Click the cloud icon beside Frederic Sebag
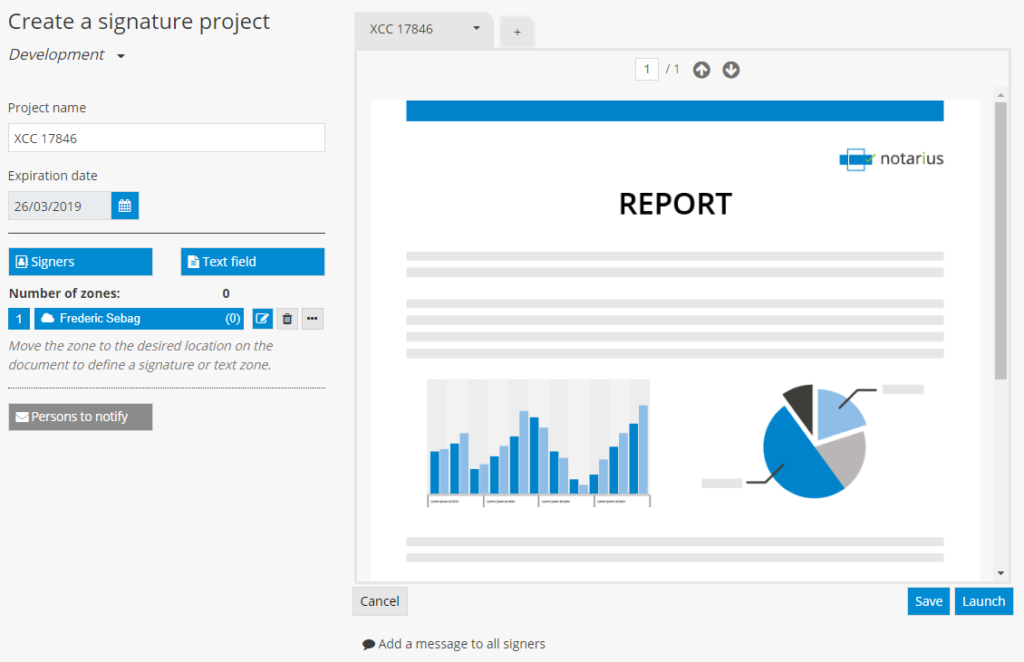 click(x=48, y=318)
